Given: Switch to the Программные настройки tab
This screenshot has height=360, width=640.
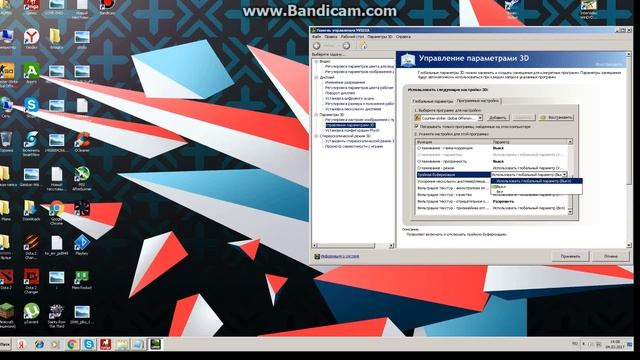Looking at the screenshot, I should click(x=478, y=100).
